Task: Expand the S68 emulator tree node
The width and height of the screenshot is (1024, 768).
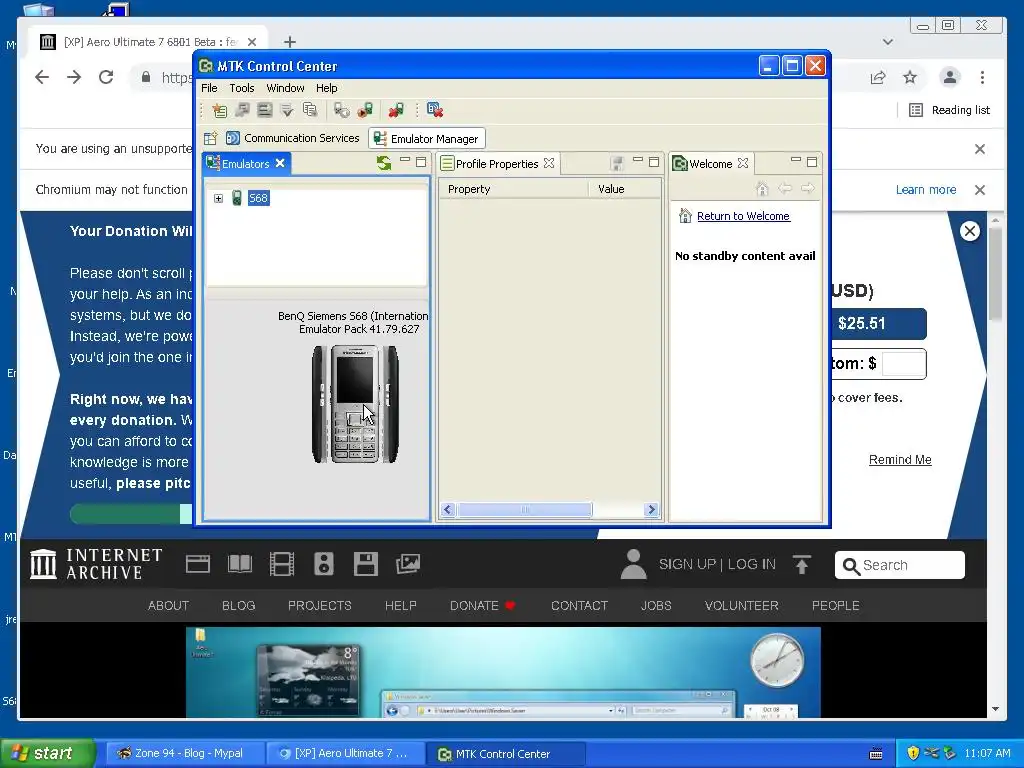Action: [x=219, y=199]
